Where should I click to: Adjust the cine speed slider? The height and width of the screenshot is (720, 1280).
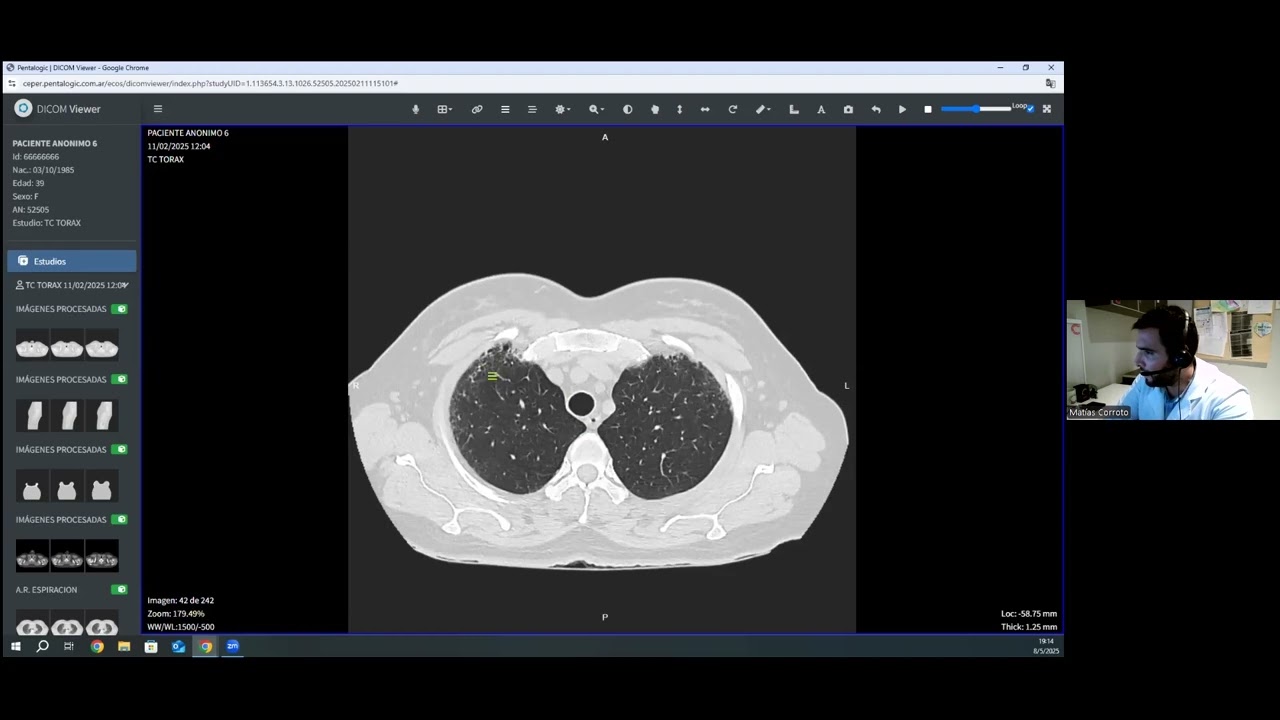pos(976,109)
